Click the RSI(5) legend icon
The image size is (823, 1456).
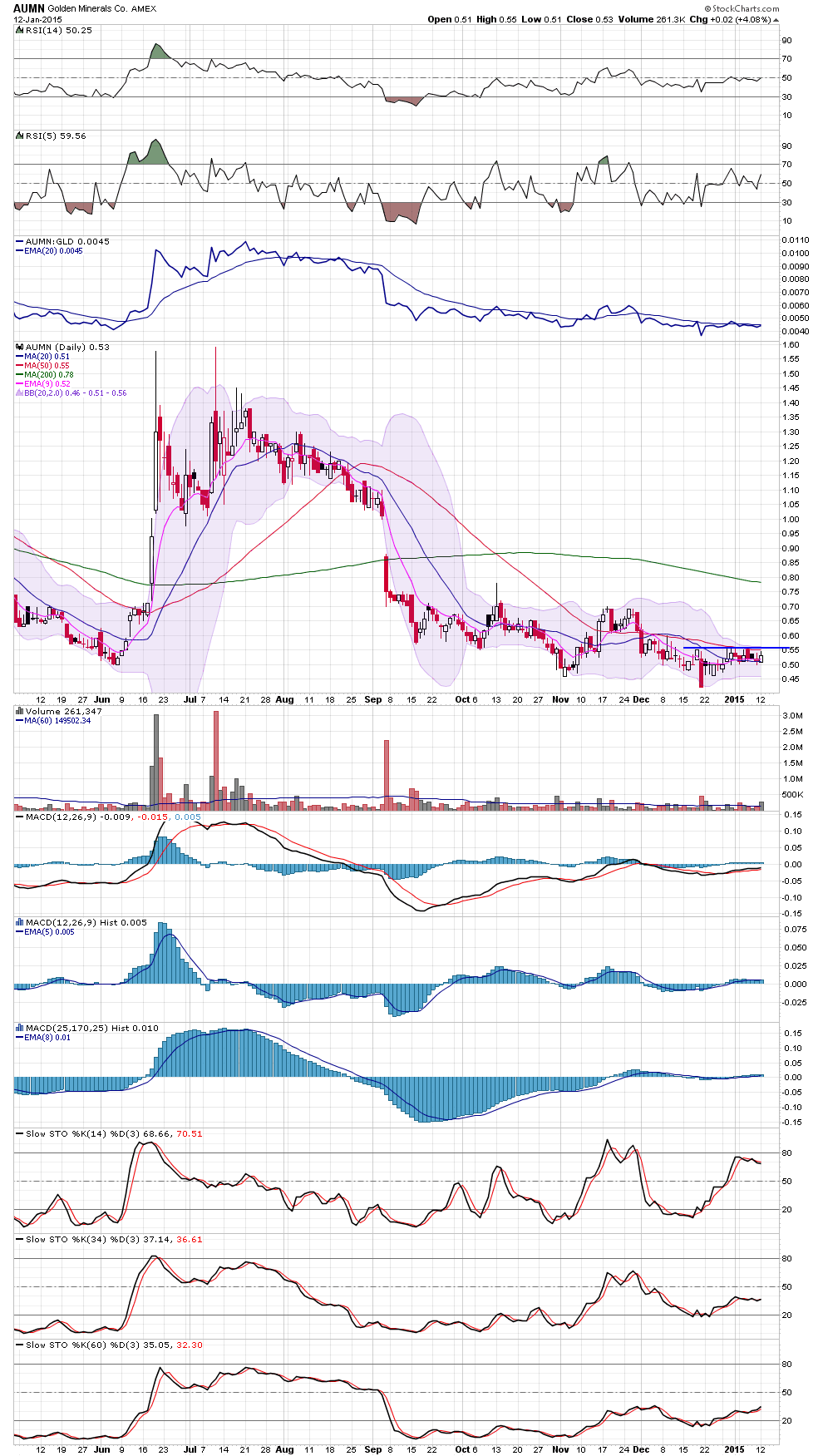coord(19,136)
